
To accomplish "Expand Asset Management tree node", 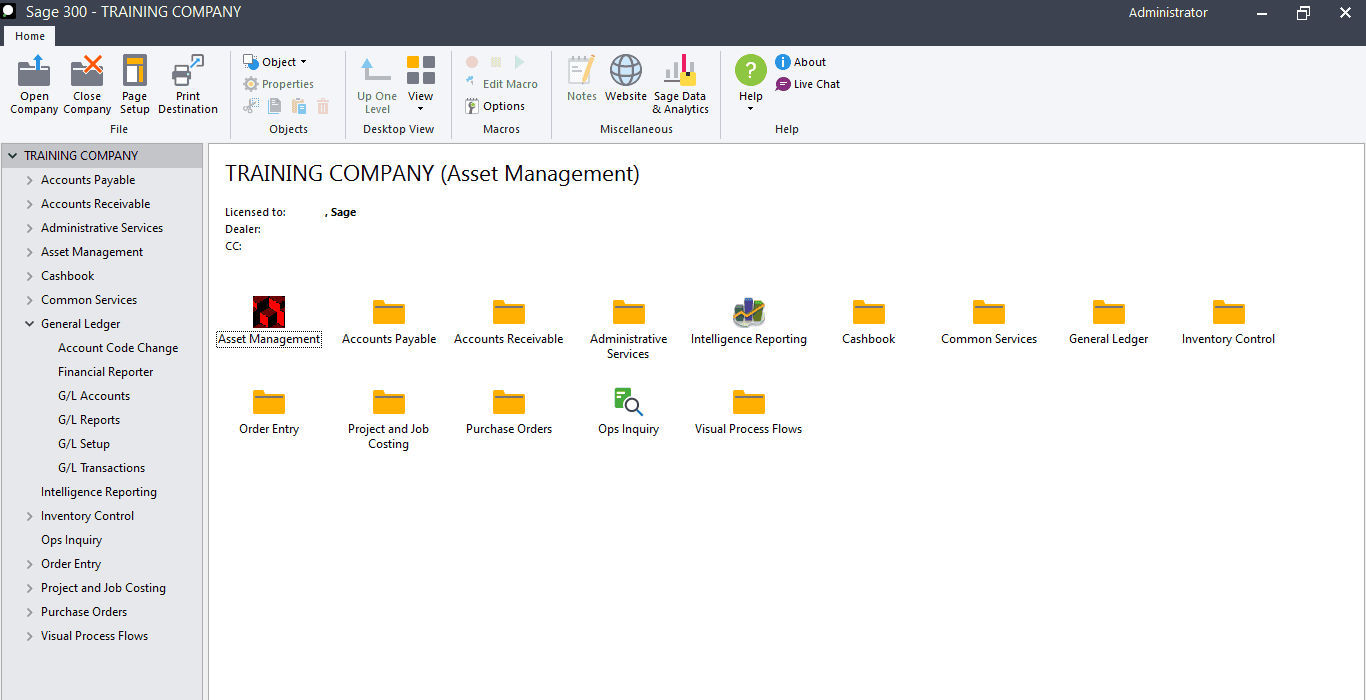I will (30, 252).
